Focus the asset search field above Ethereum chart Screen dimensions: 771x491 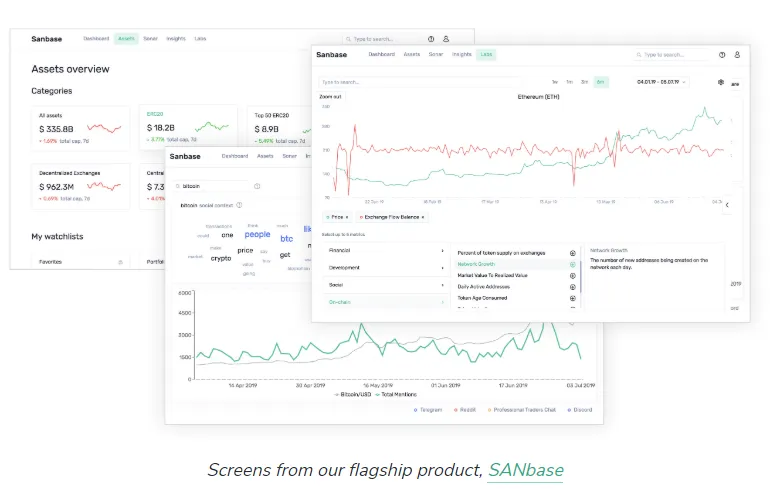tap(419, 83)
